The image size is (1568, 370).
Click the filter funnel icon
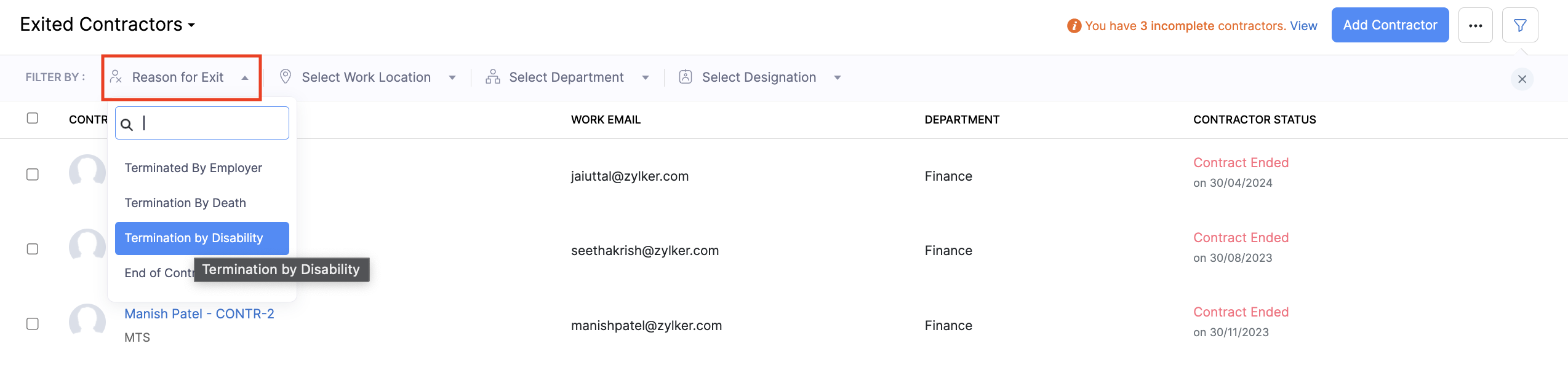click(x=1519, y=25)
